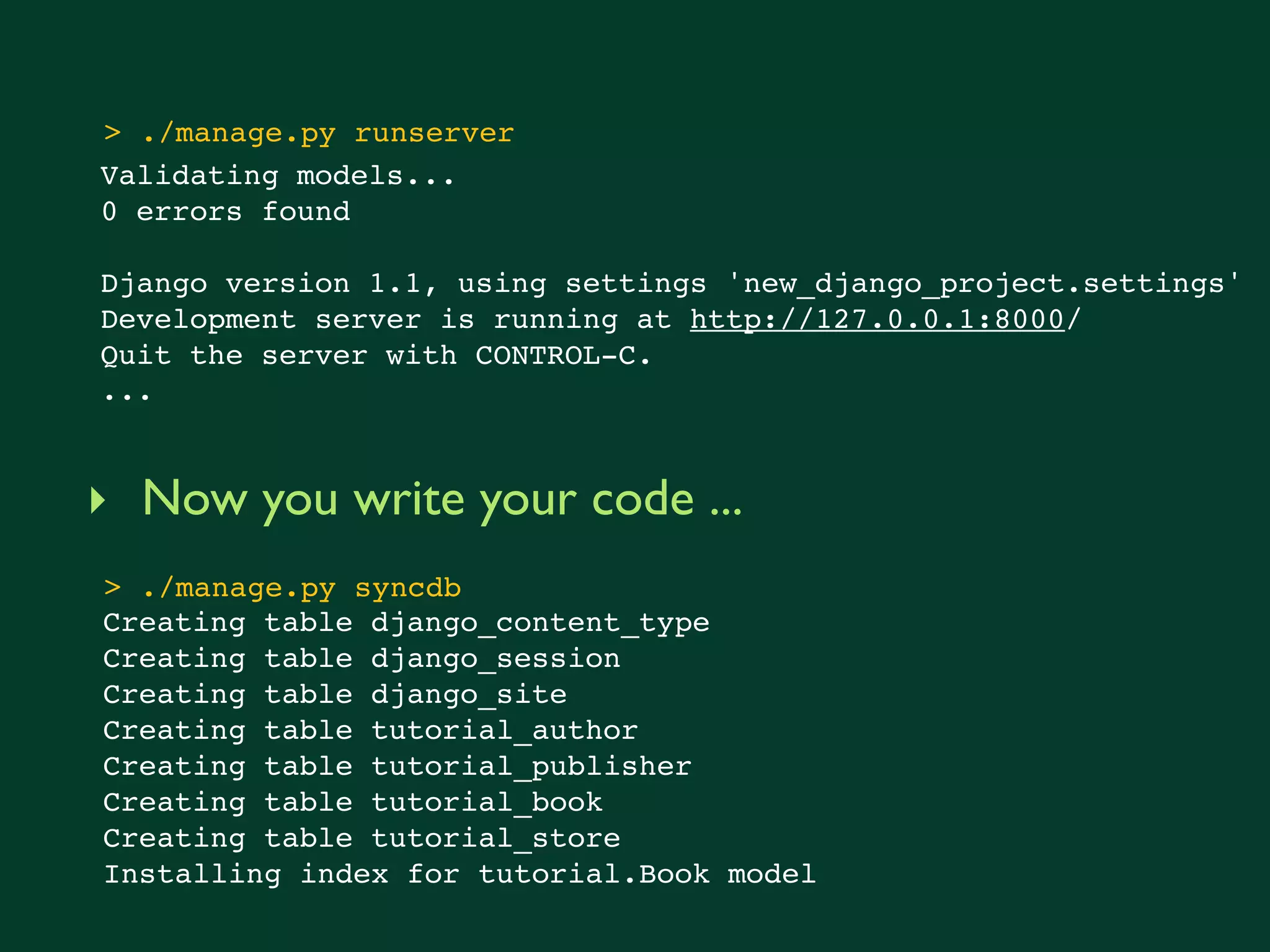The image size is (1270, 952).
Task: Click the triangle bullet before 'Now you write'
Action: coord(98,500)
